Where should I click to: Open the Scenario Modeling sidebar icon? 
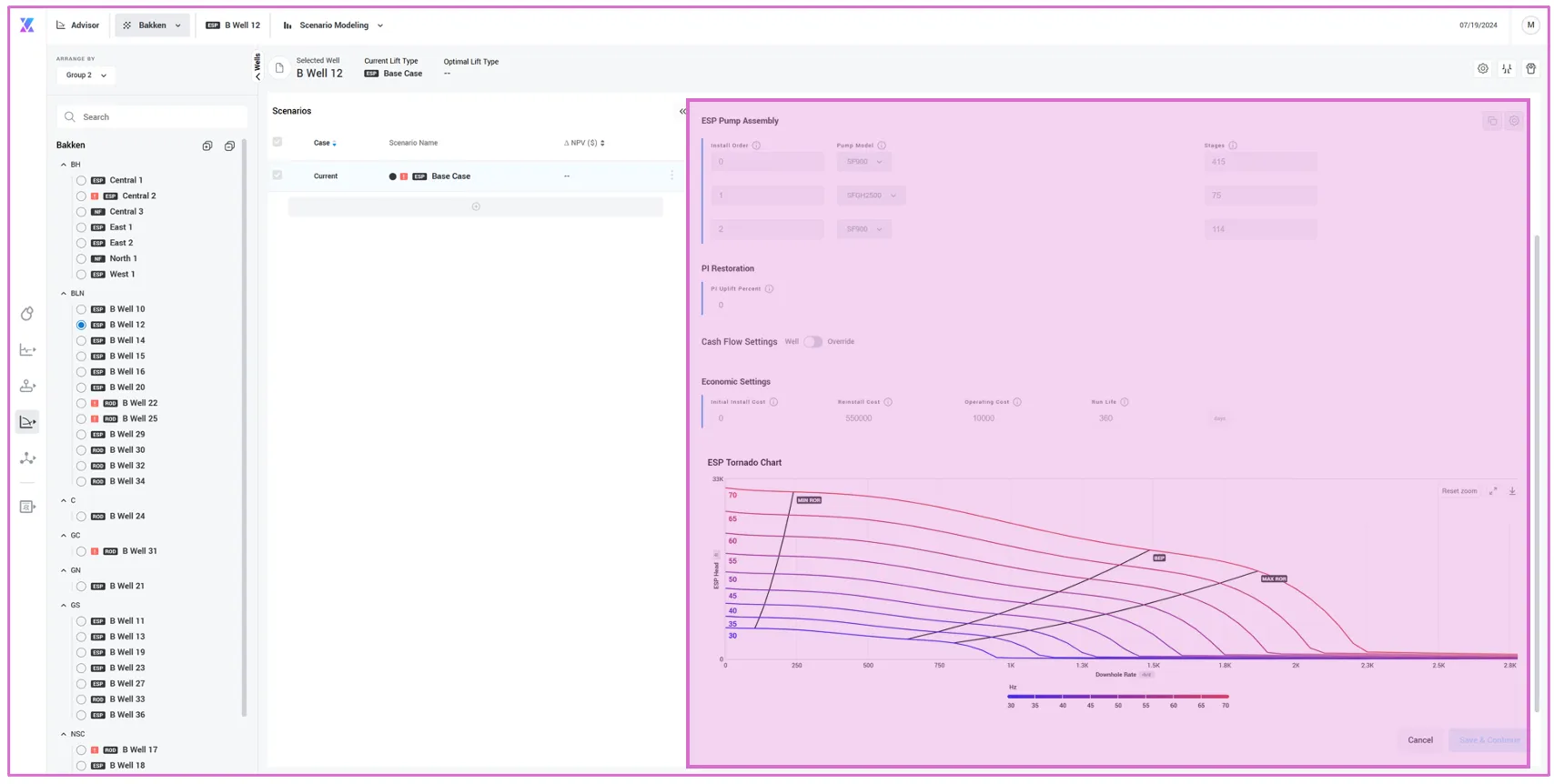point(28,422)
